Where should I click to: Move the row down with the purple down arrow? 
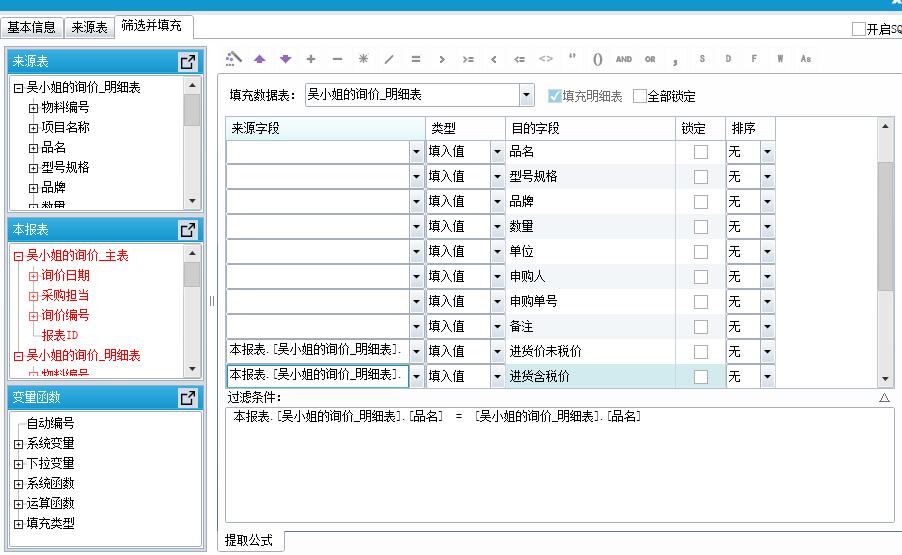[x=285, y=59]
